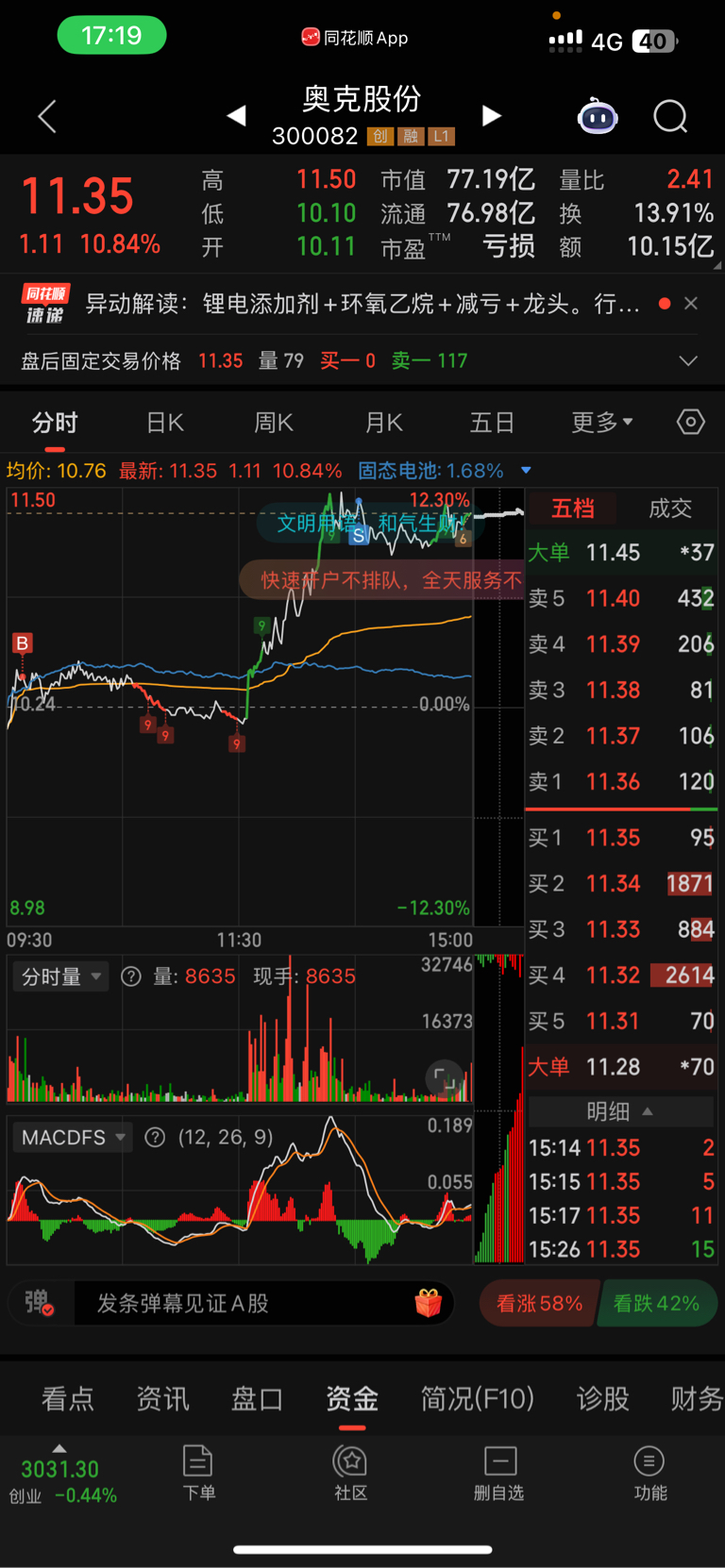Tap the 大单 11.45 row
The width and height of the screenshot is (725, 1568).
point(620,553)
